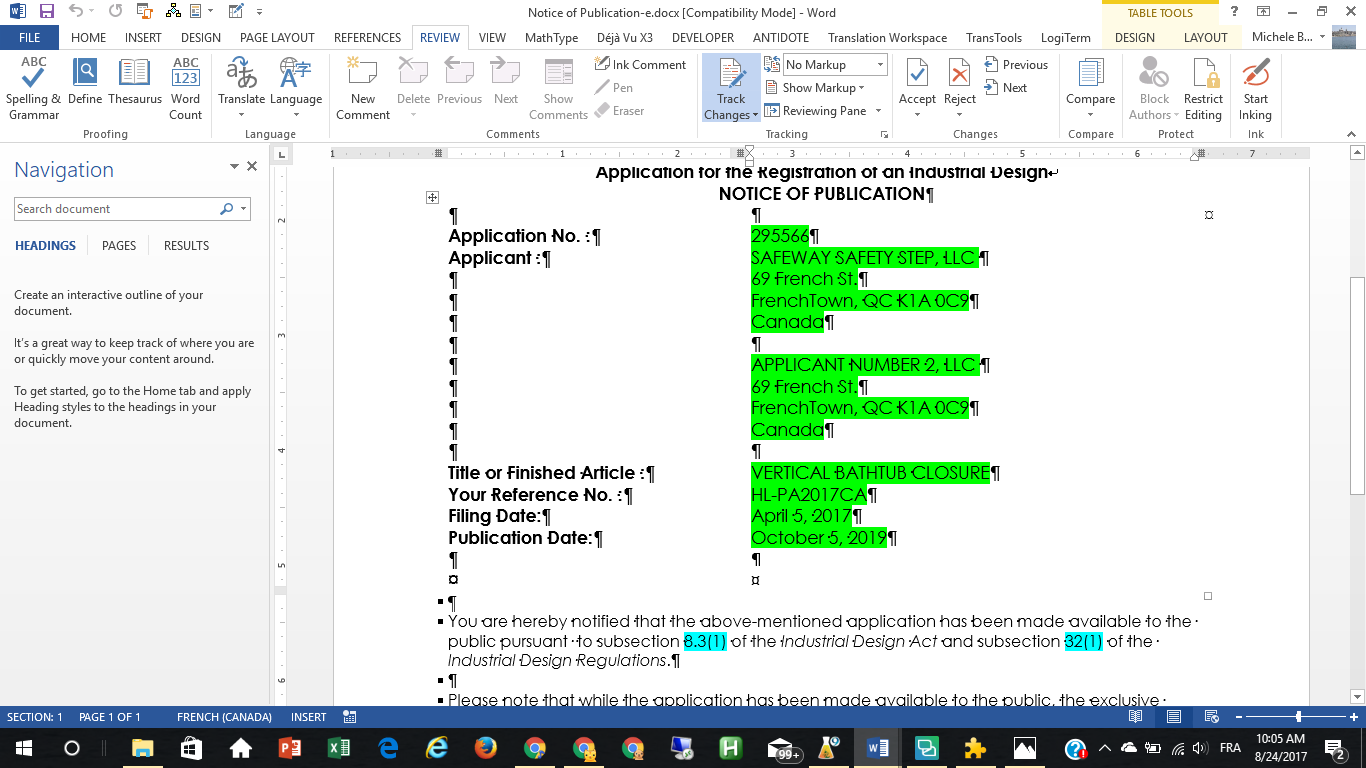The height and width of the screenshot is (768, 1366).
Task: Open the FILE tab
Action: [x=29, y=38]
